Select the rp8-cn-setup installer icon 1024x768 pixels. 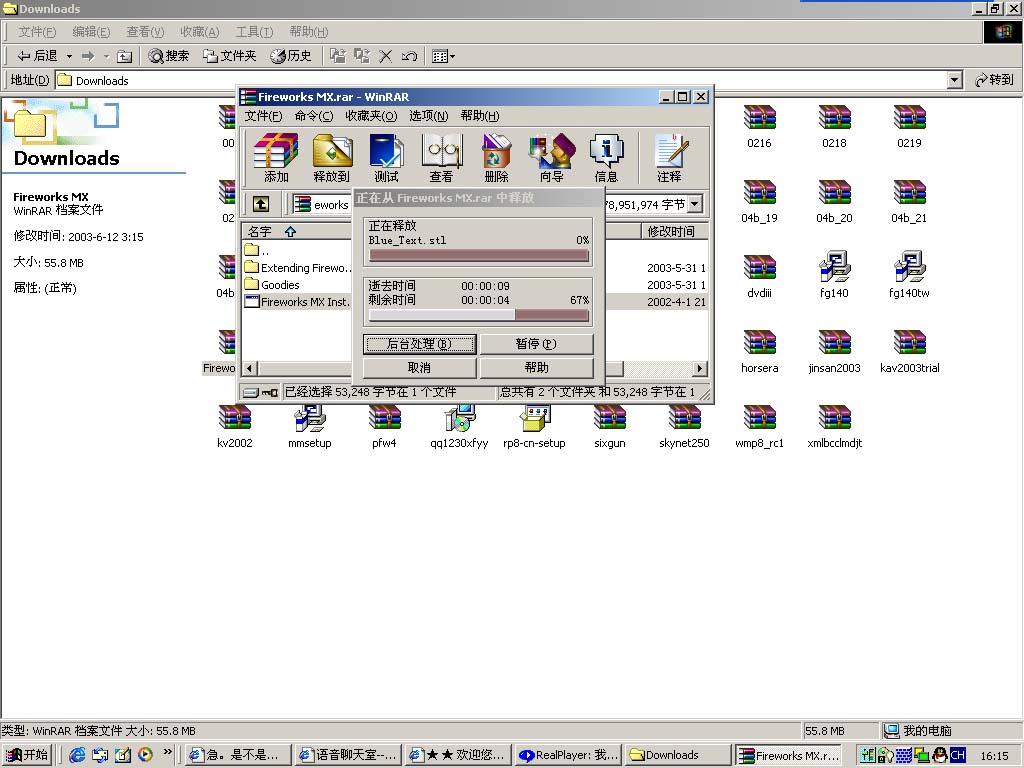pyautogui.click(x=534, y=427)
